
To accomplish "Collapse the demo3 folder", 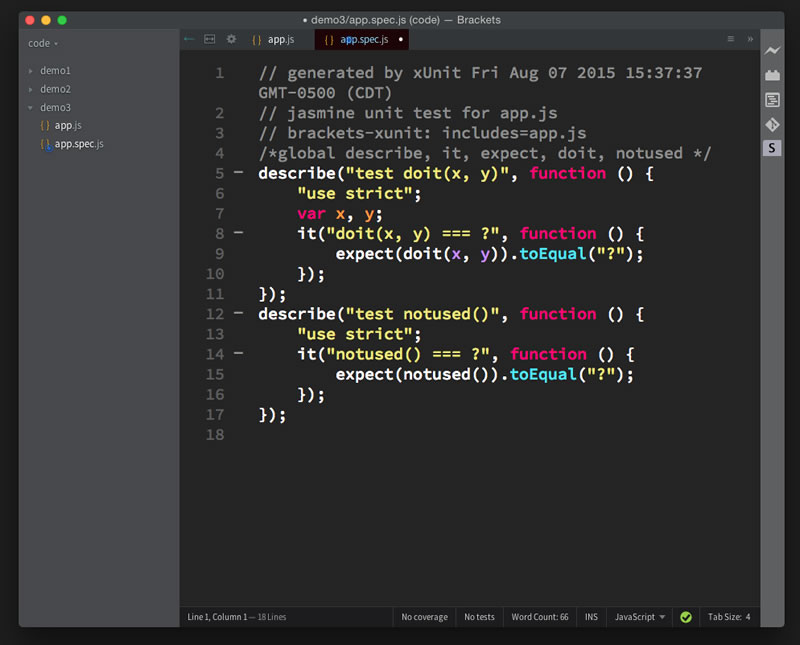I will click(x=31, y=108).
